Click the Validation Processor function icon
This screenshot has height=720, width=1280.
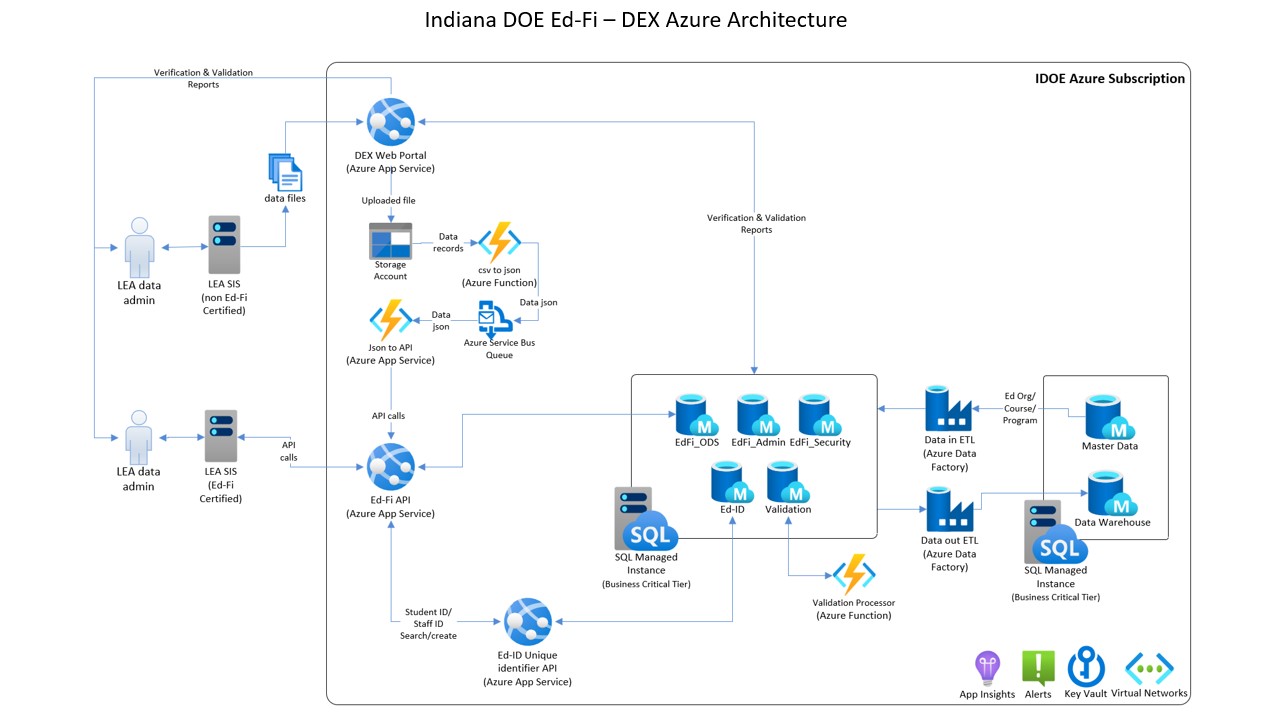pyautogui.click(x=854, y=575)
